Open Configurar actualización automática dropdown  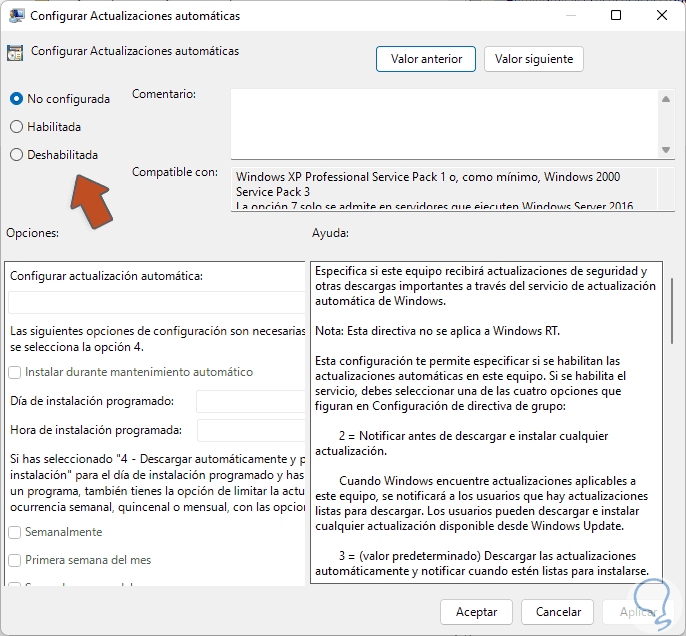tap(157, 303)
